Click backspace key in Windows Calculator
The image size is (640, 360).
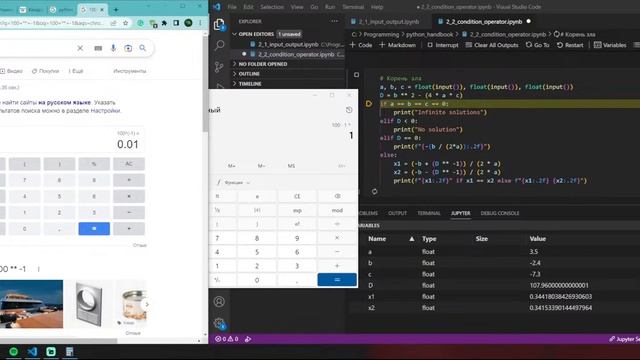(x=337, y=196)
